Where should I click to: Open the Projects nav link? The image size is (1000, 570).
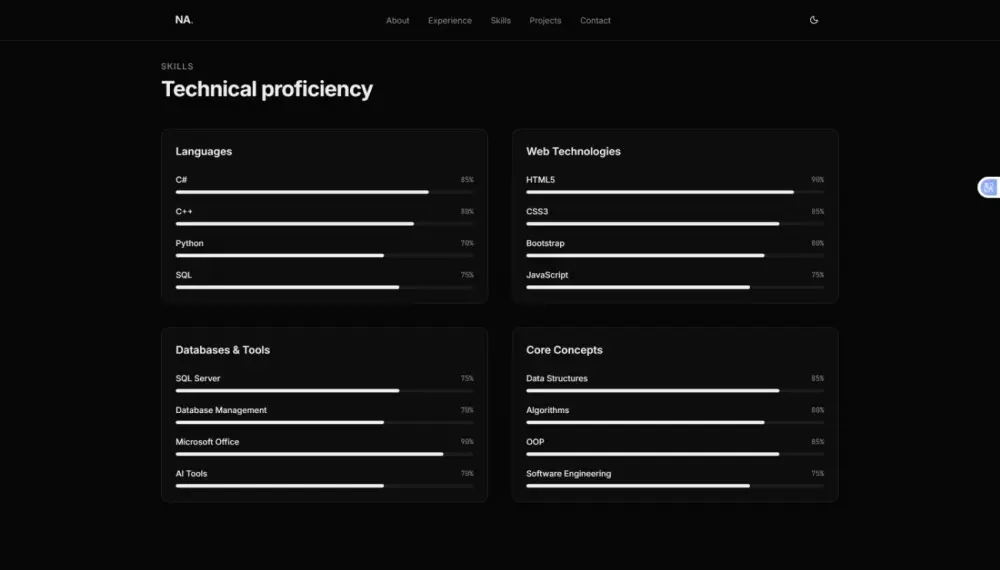(x=545, y=20)
